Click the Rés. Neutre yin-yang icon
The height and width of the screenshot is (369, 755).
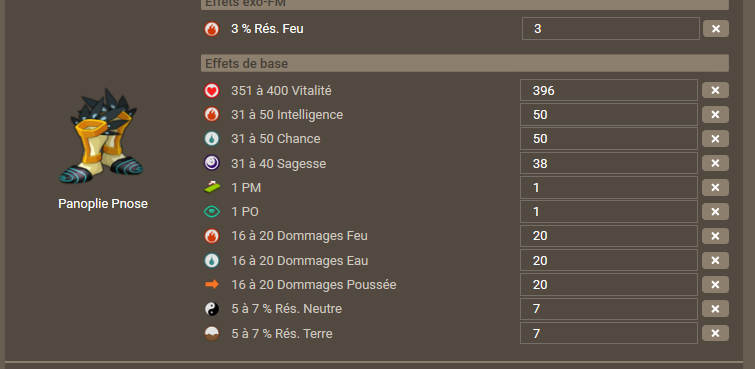(211, 309)
